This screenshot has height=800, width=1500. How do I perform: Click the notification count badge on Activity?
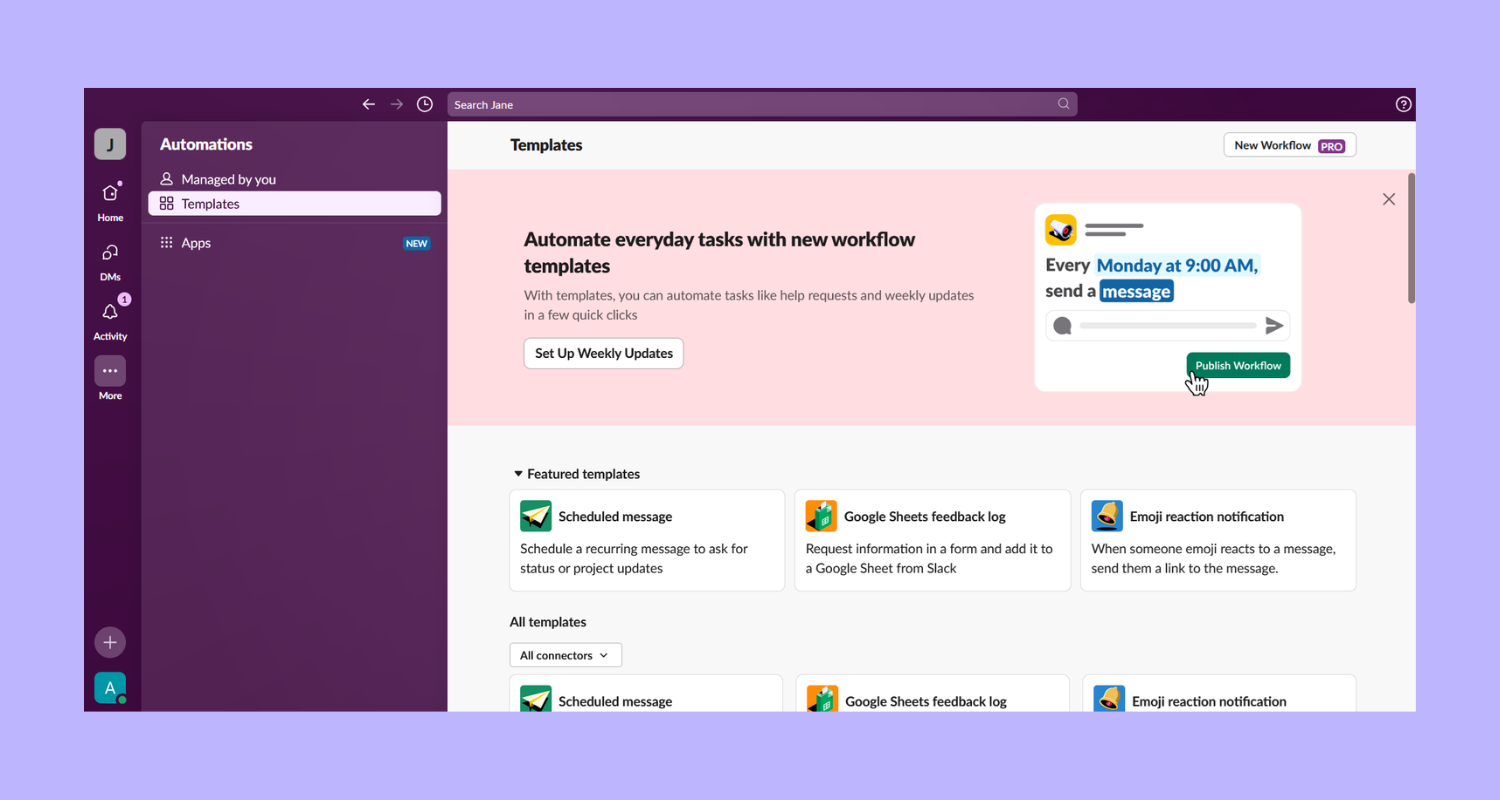[124, 299]
